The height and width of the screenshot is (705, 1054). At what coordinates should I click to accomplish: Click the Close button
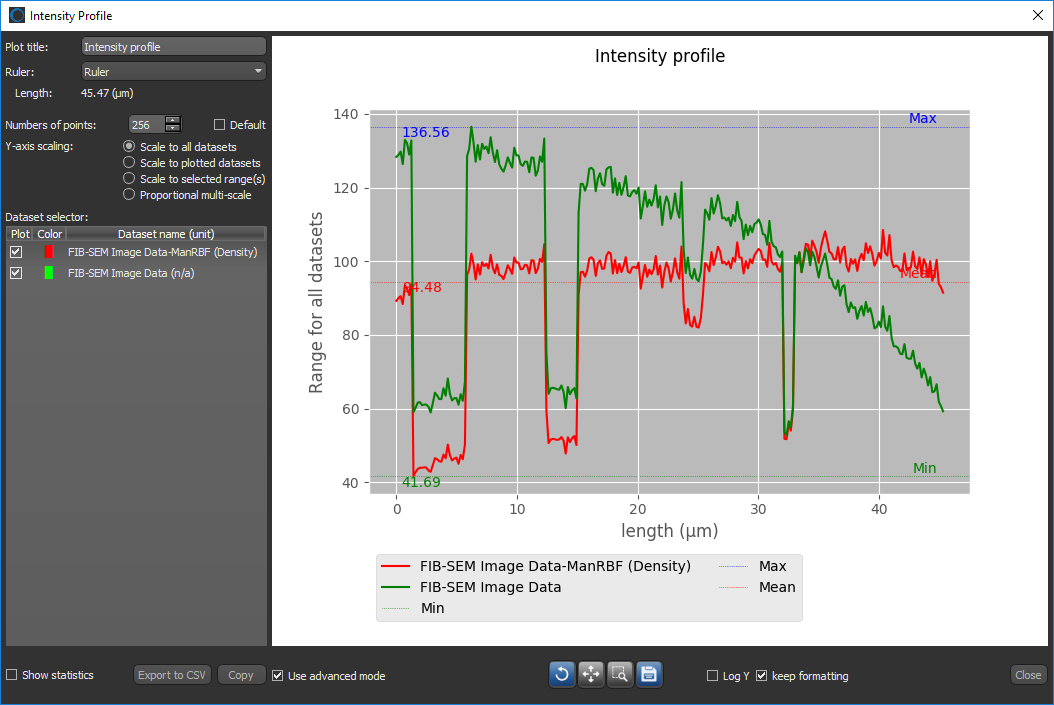click(1028, 674)
